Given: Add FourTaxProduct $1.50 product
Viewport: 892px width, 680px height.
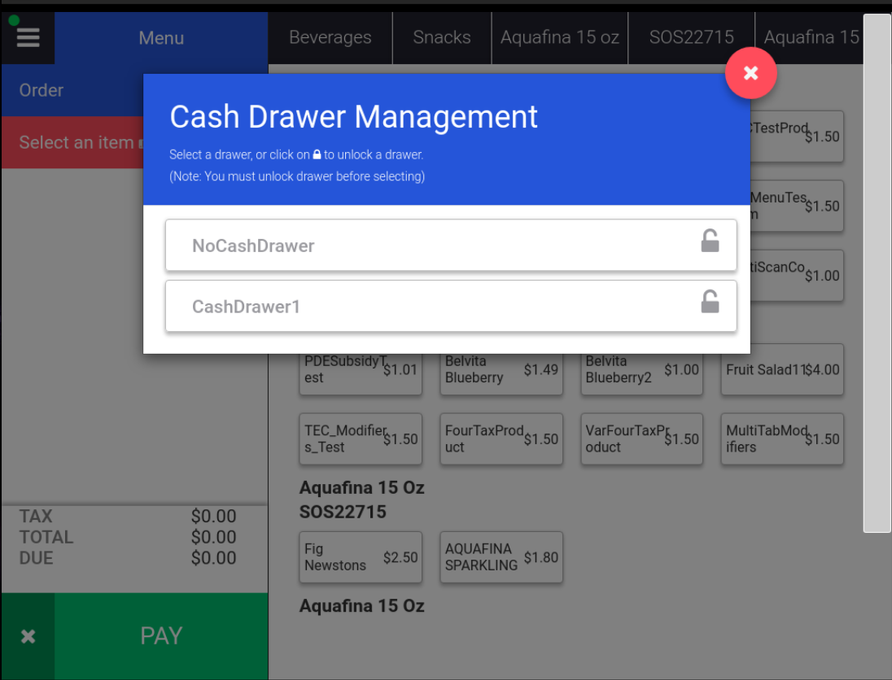Looking at the screenshot, I should [x=501, y=439].
